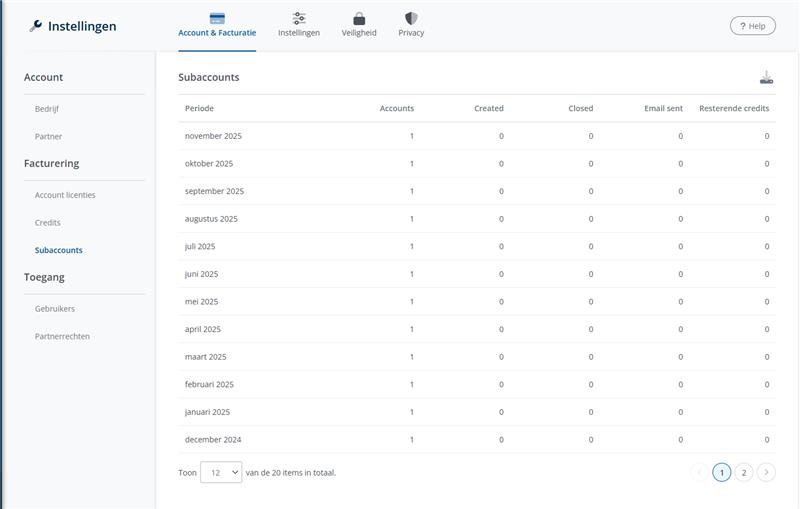Select Partner in the sidebar
This screenshot has height=509, width=800.
(48, 136)
